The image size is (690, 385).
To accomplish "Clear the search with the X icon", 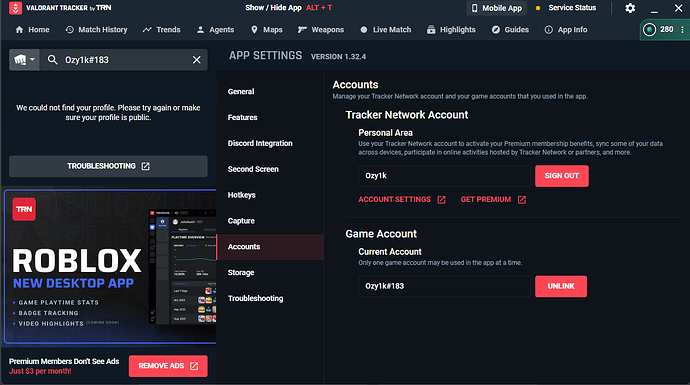I will coord(197,60).
